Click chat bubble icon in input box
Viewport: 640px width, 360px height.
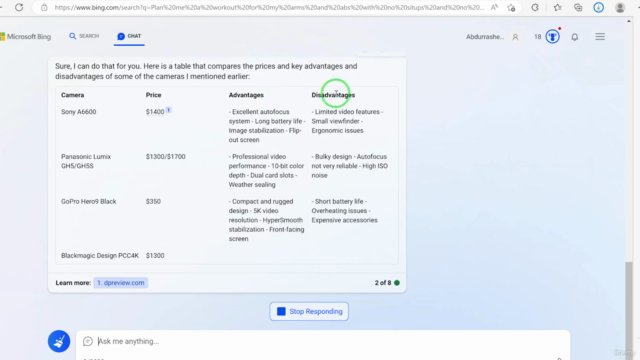pyautogui.click(x=88, y=341)
